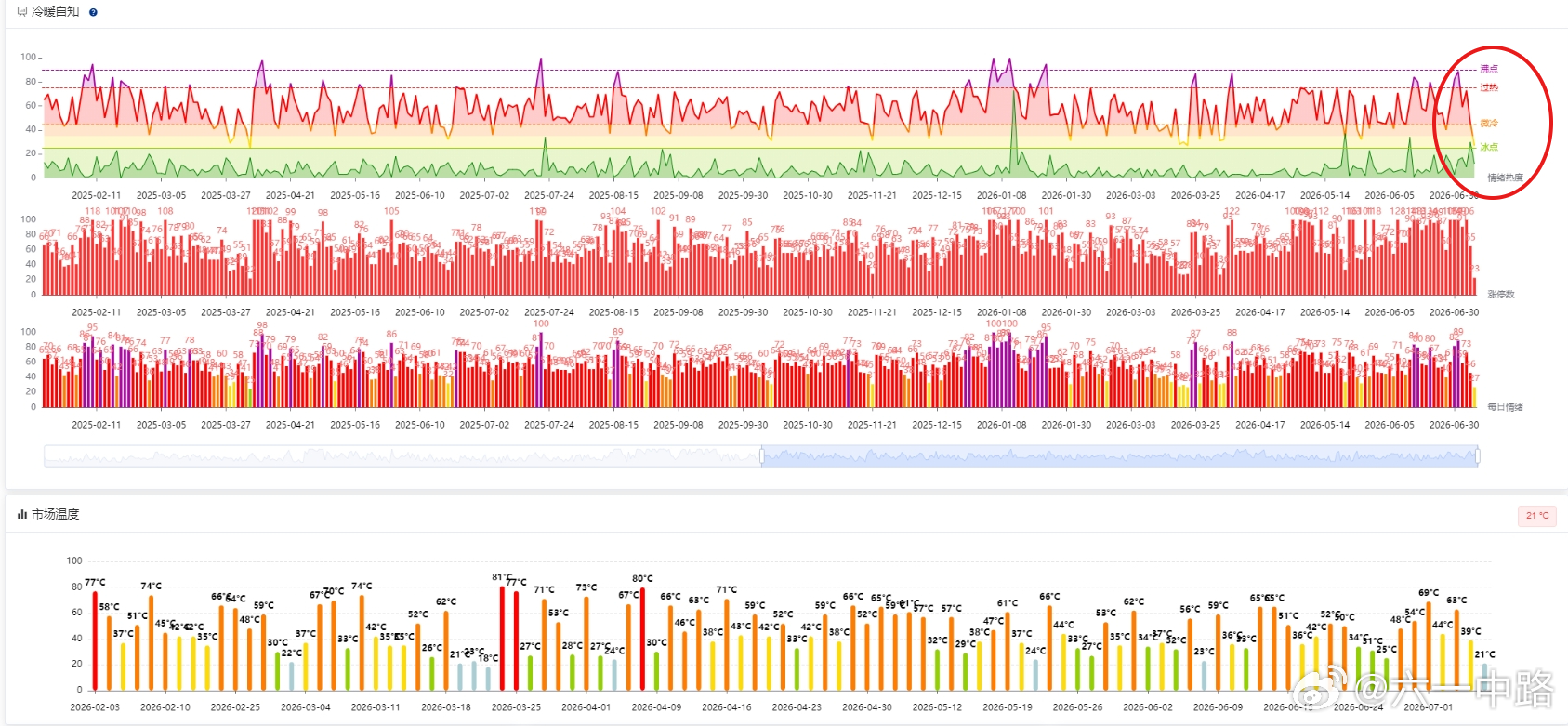The image size is (1568, 726).
Task: Click the bar chart icon beside 市场温度
Action: pos(22,514)
